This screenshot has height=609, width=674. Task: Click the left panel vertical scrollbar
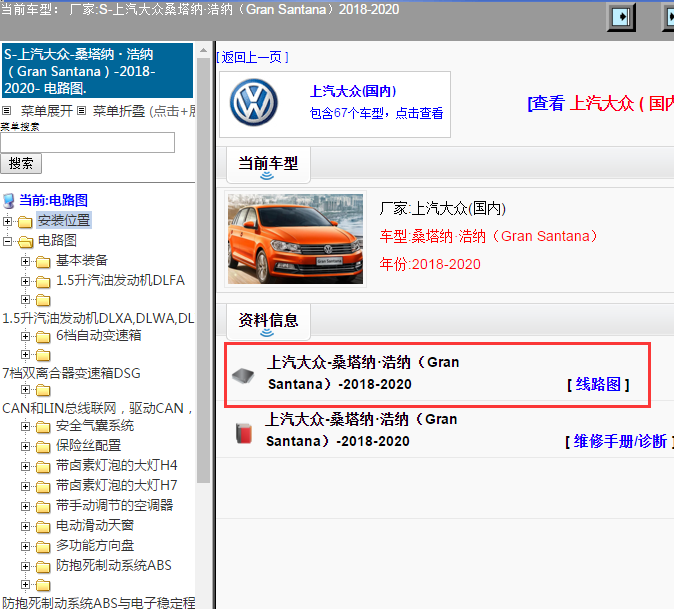coord(203,271)
